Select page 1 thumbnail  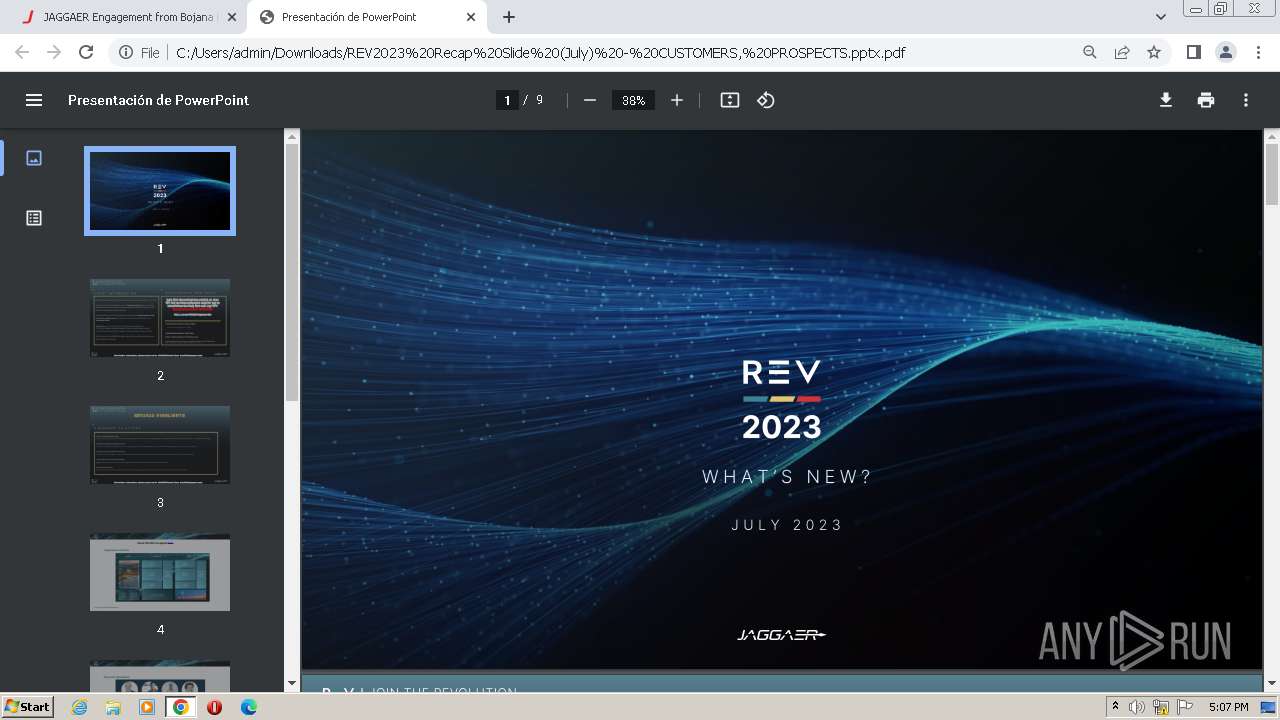[160, 191]
